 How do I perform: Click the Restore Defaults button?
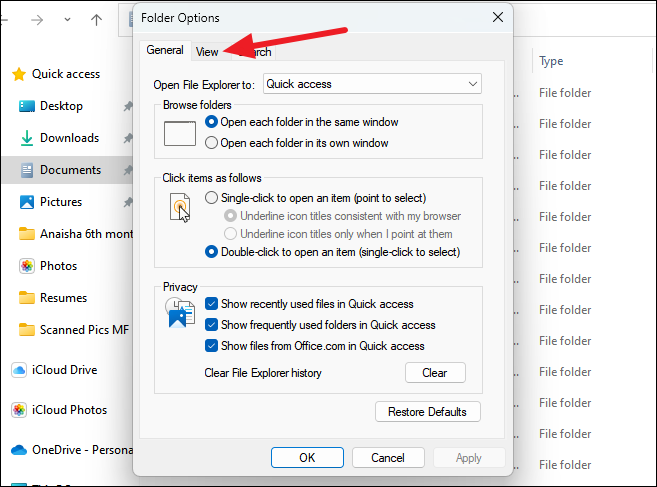tap(427, 412)
